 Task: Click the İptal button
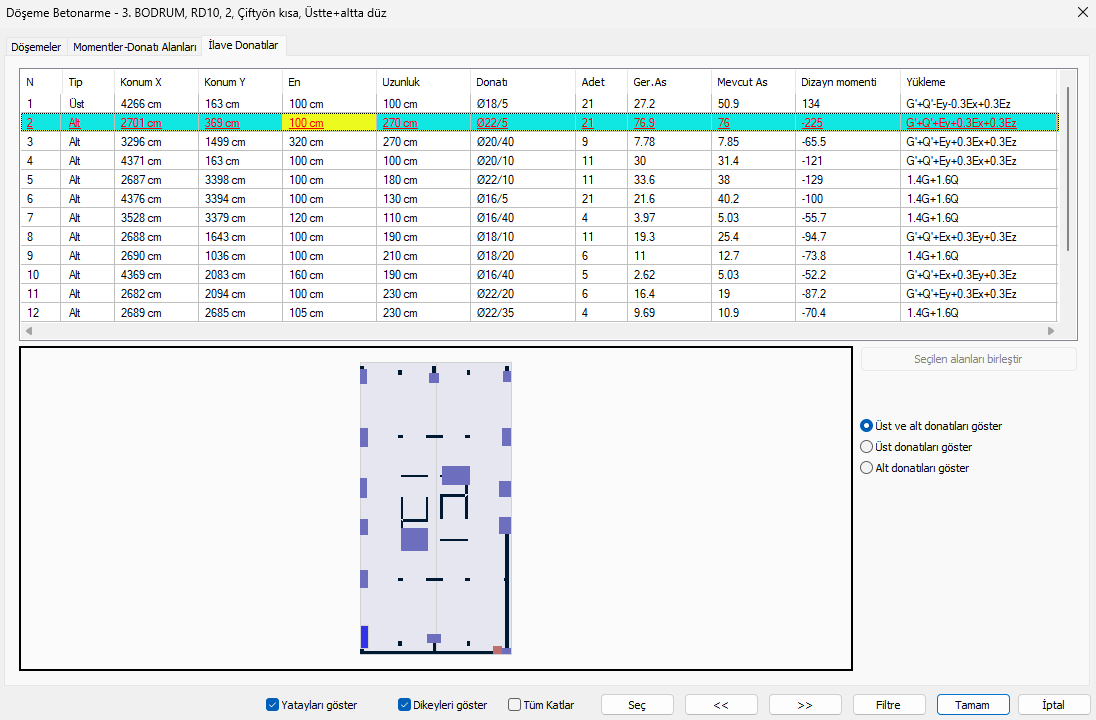1053,705
